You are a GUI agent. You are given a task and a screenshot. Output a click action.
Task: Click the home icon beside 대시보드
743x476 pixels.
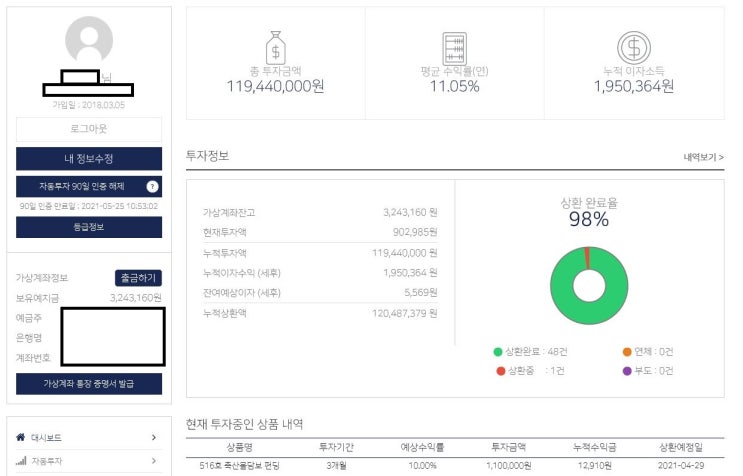(20, 437)
